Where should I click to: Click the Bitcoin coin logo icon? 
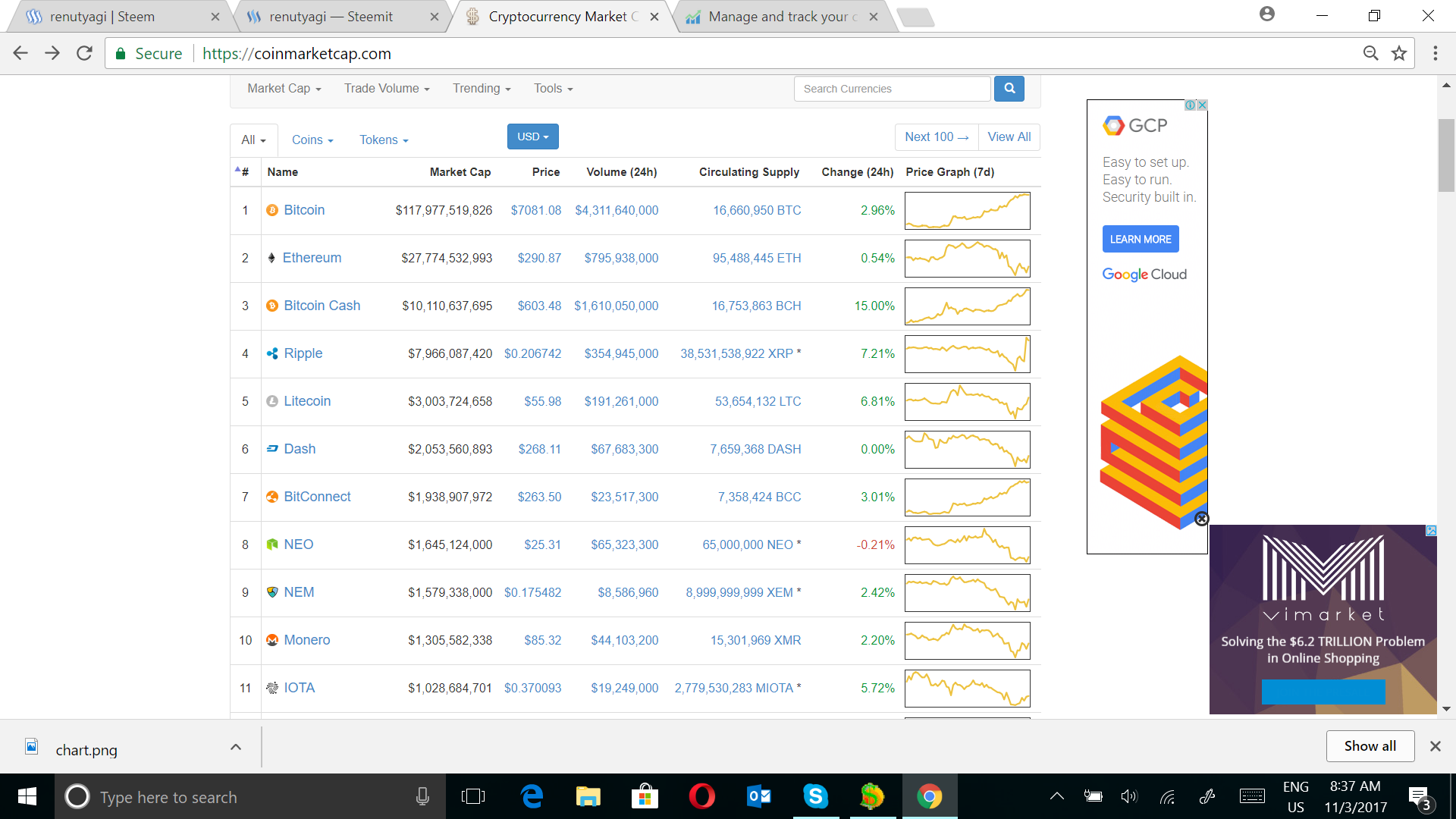coord(272,210)
